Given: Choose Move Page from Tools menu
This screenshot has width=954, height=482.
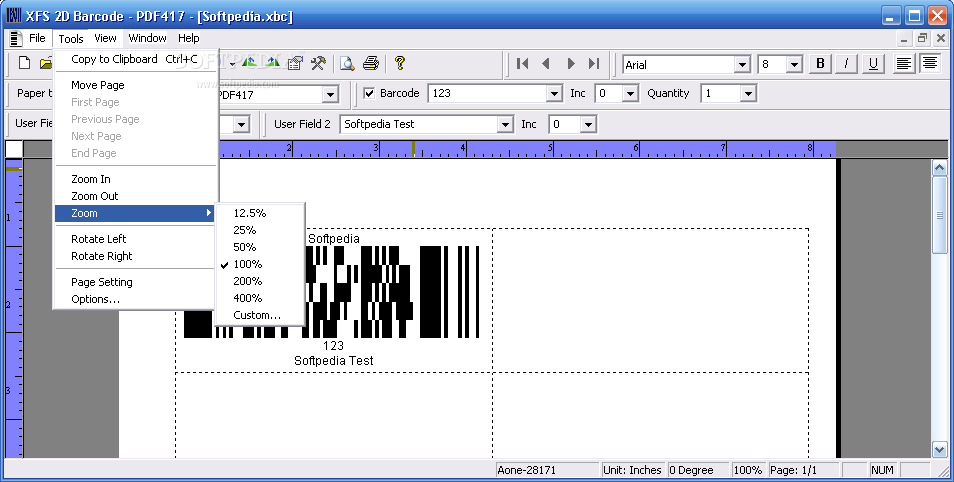Looking at the screenshot, I should tap(135, 85).
